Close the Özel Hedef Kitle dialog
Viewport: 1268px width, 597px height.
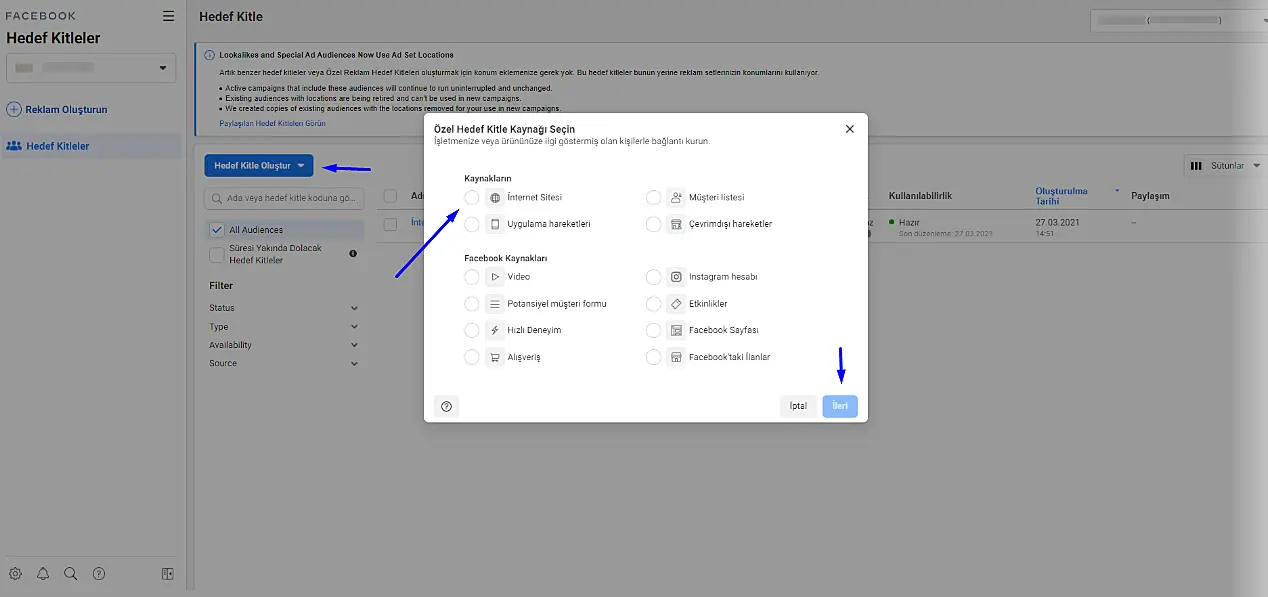click(x=849, y=129)
